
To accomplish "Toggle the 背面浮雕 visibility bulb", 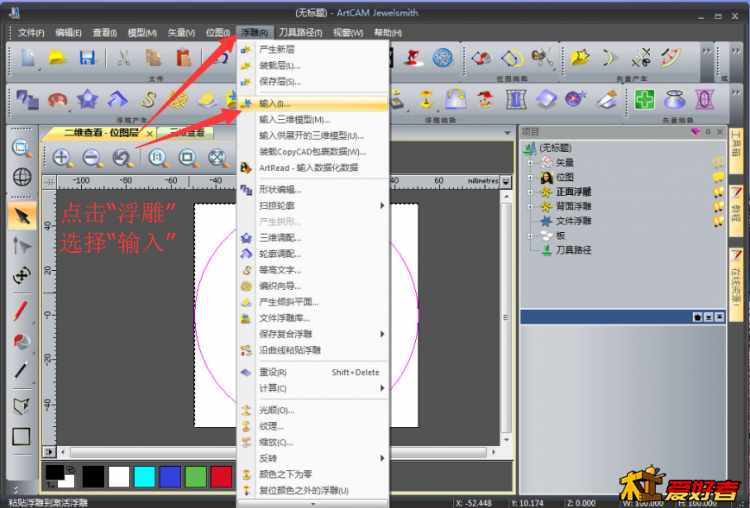I will tap(718, 206).
